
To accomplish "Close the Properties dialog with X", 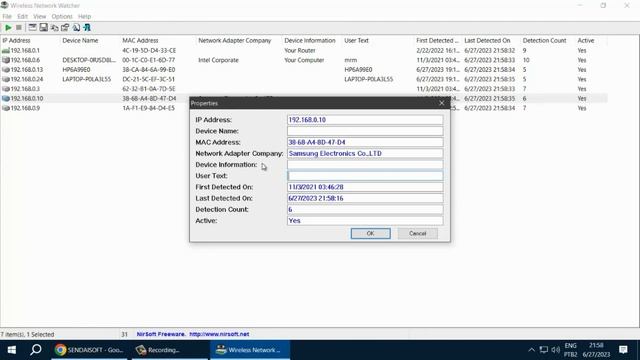I will [442, 103].
